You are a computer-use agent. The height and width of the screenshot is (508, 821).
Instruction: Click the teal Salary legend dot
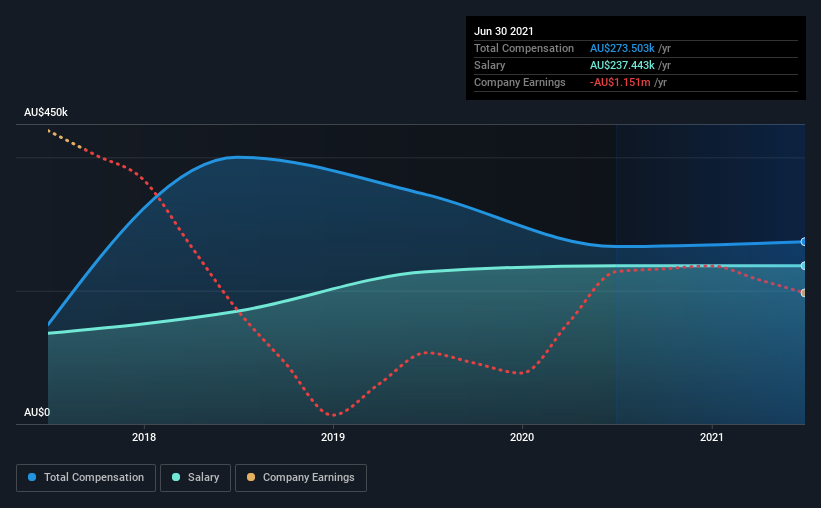click(176, 477)
